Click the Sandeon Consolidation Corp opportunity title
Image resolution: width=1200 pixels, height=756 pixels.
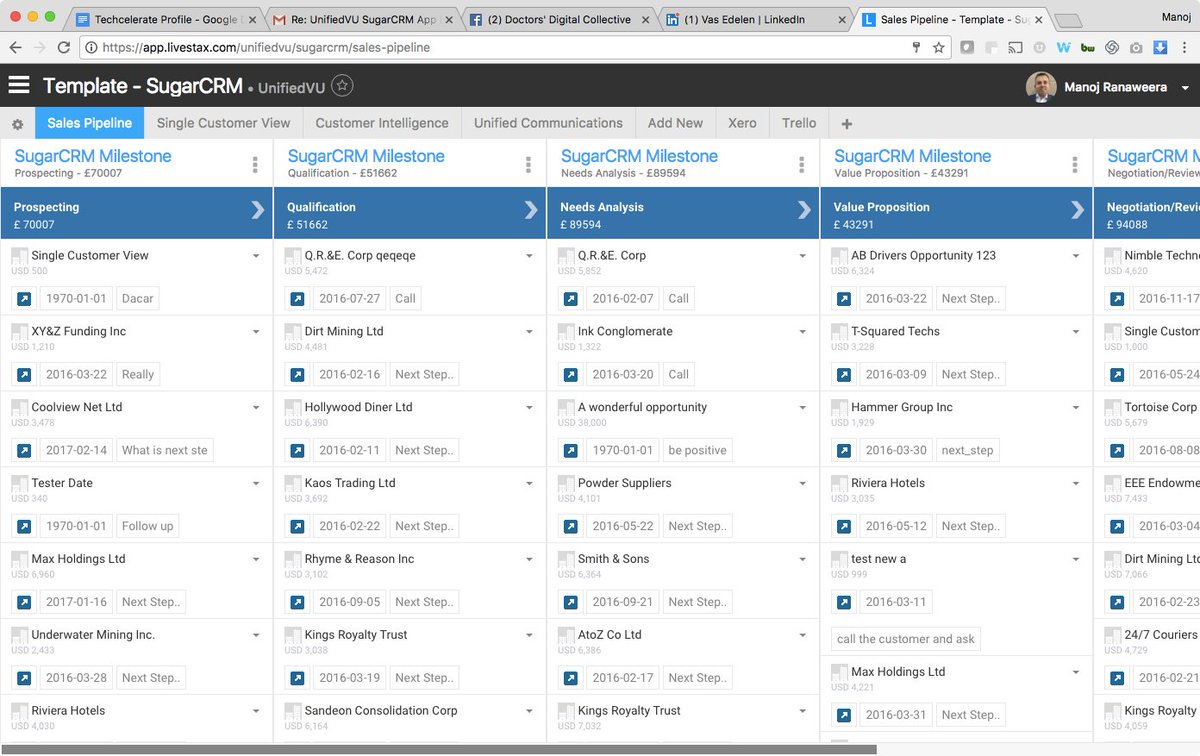point(381,711)
